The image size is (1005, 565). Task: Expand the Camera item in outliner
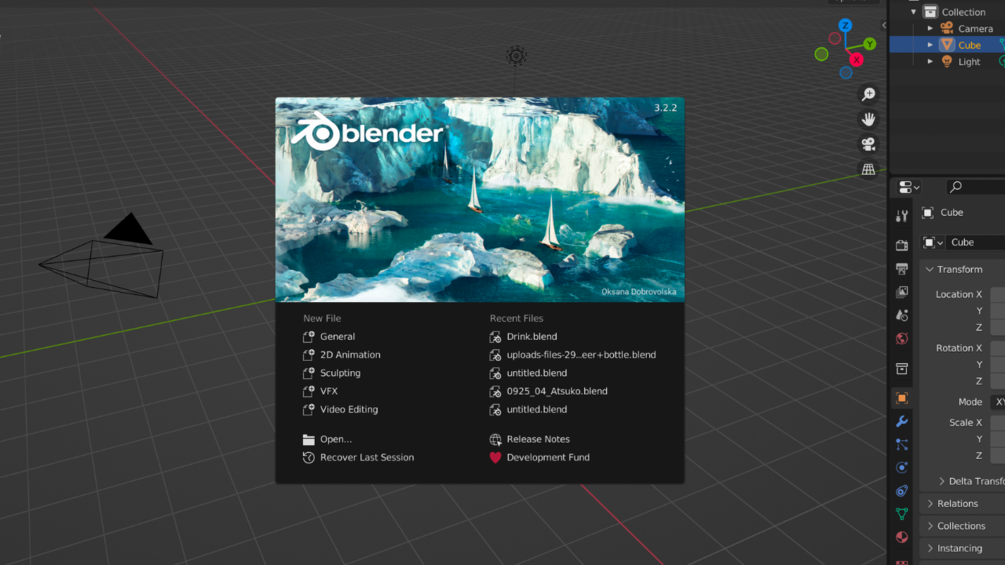930,28
